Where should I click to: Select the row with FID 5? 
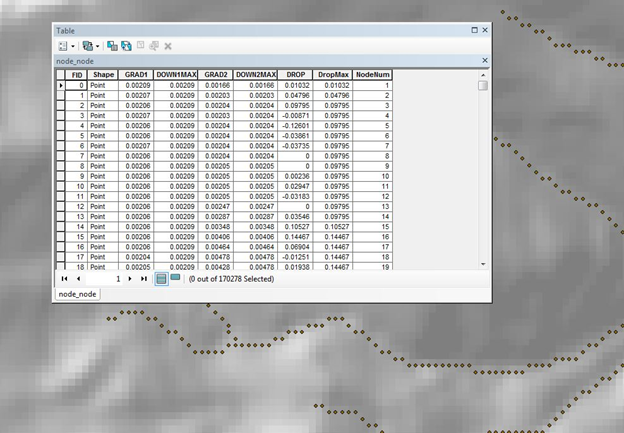click(x=59, y=136)
